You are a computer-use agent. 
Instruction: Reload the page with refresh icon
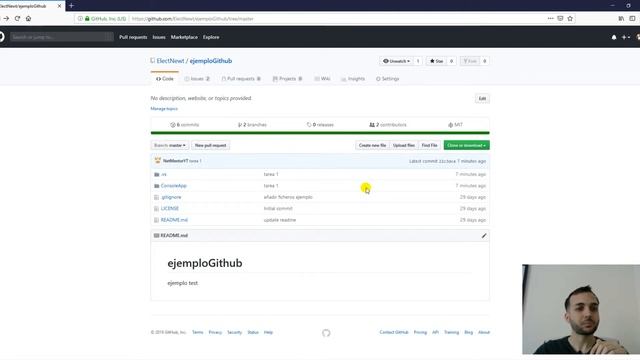[17, 18]
